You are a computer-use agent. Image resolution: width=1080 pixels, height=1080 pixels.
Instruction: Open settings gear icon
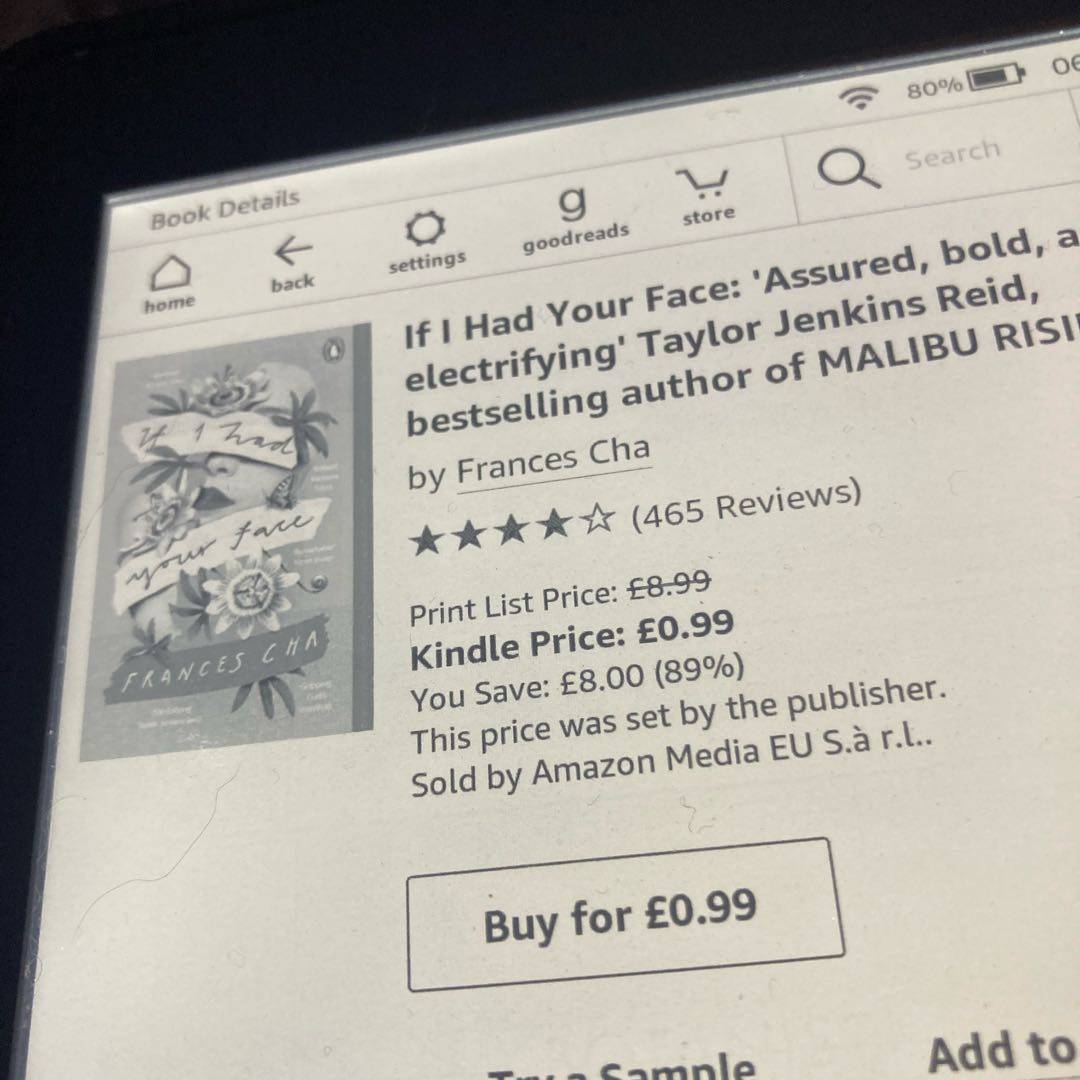point(425,228)
